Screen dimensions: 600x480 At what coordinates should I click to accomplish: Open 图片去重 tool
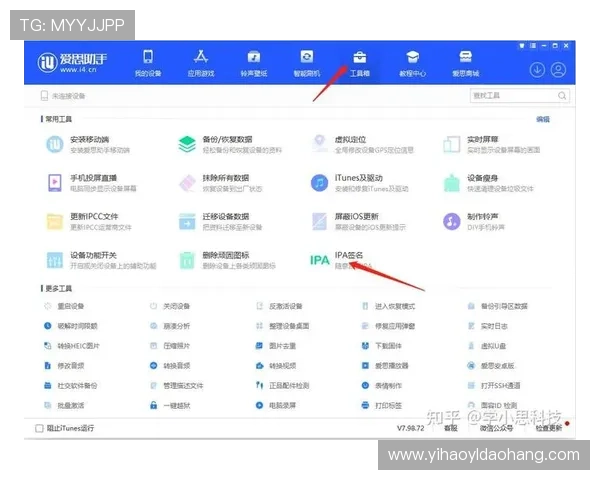276,346
